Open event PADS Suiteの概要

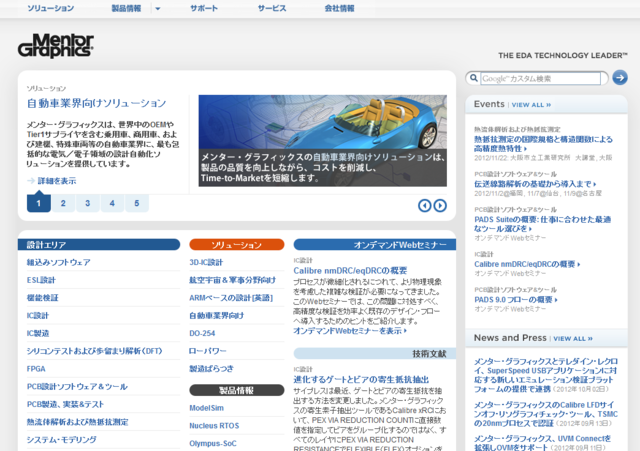[542, 224]
